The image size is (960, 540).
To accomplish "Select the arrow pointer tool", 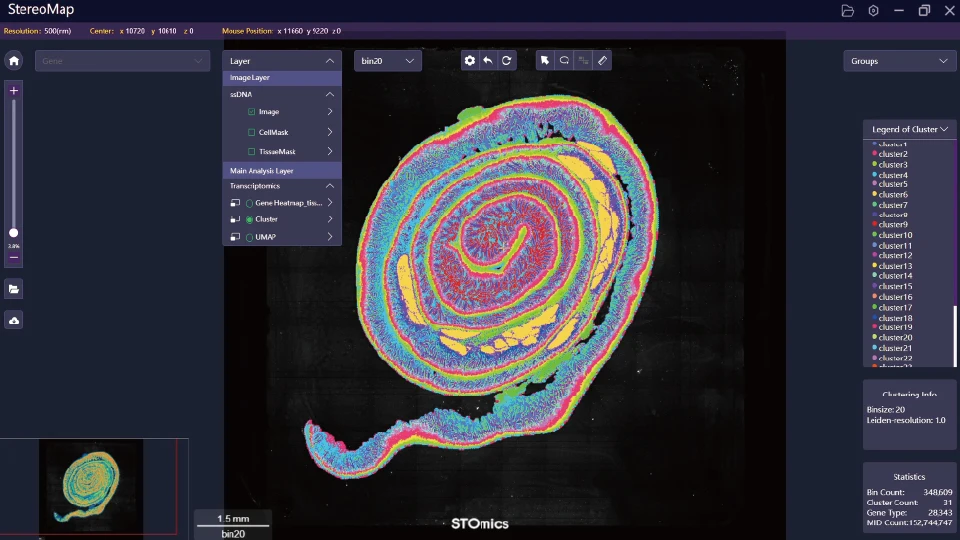I will click(545, 61).
